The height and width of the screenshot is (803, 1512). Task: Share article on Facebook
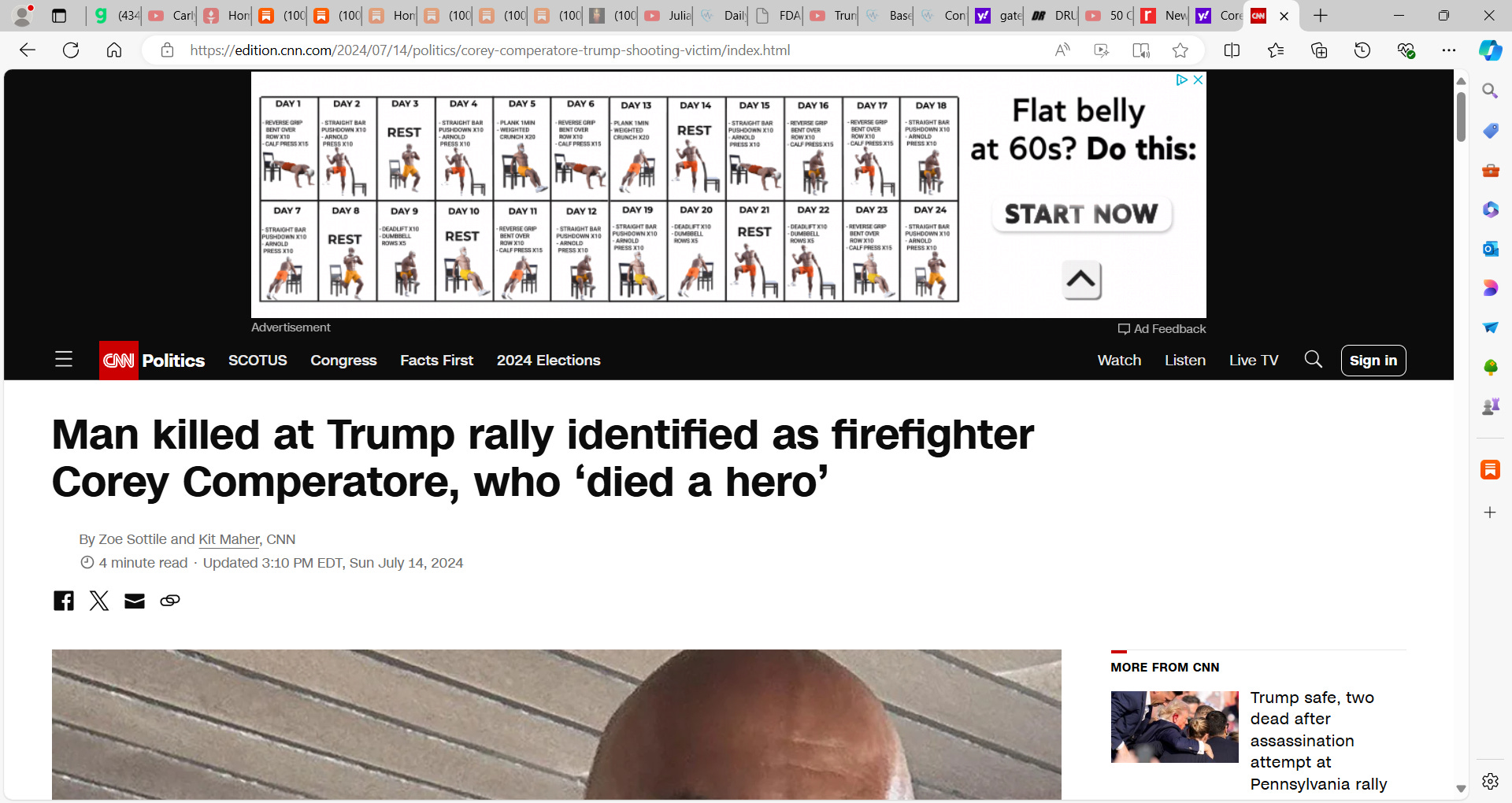64,601
